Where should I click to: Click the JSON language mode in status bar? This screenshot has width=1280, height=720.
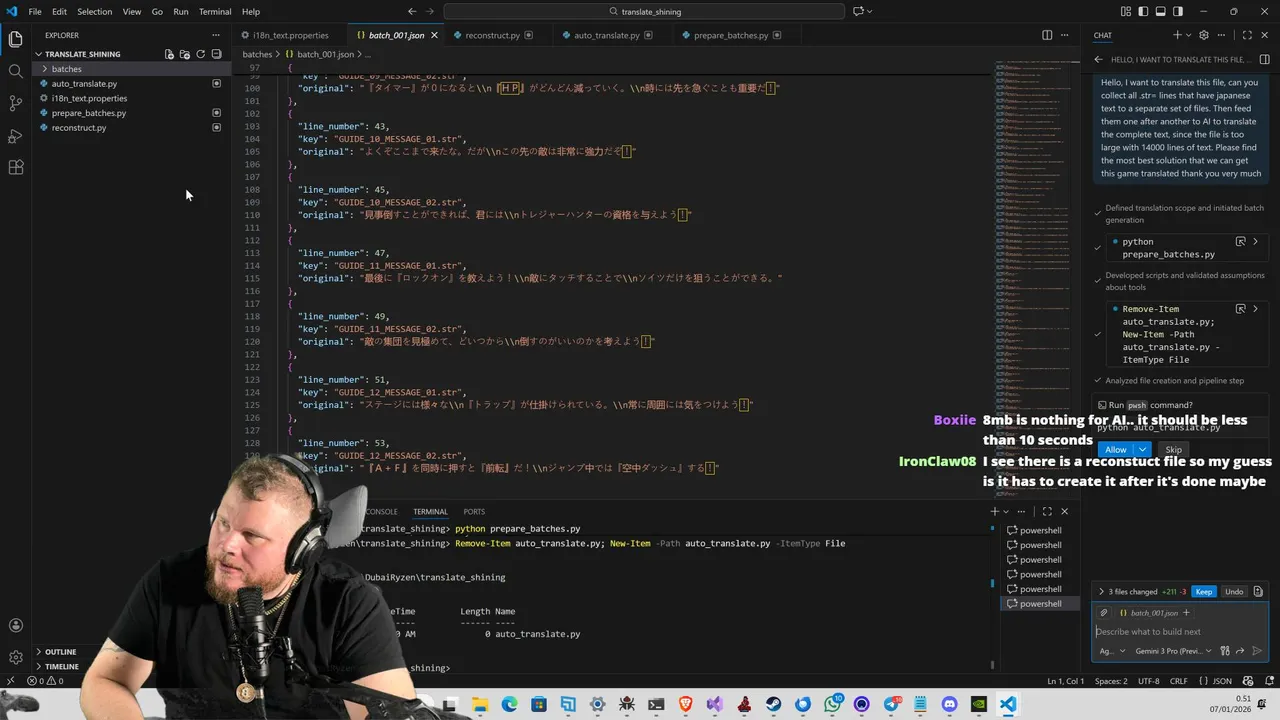point(1222,681)
